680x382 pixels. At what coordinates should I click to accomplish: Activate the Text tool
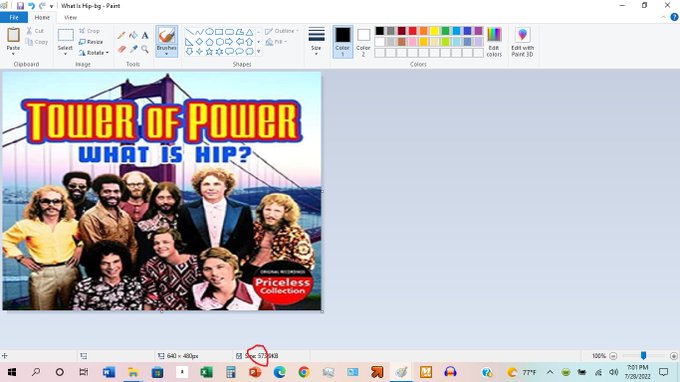click(x=145, y=36)
